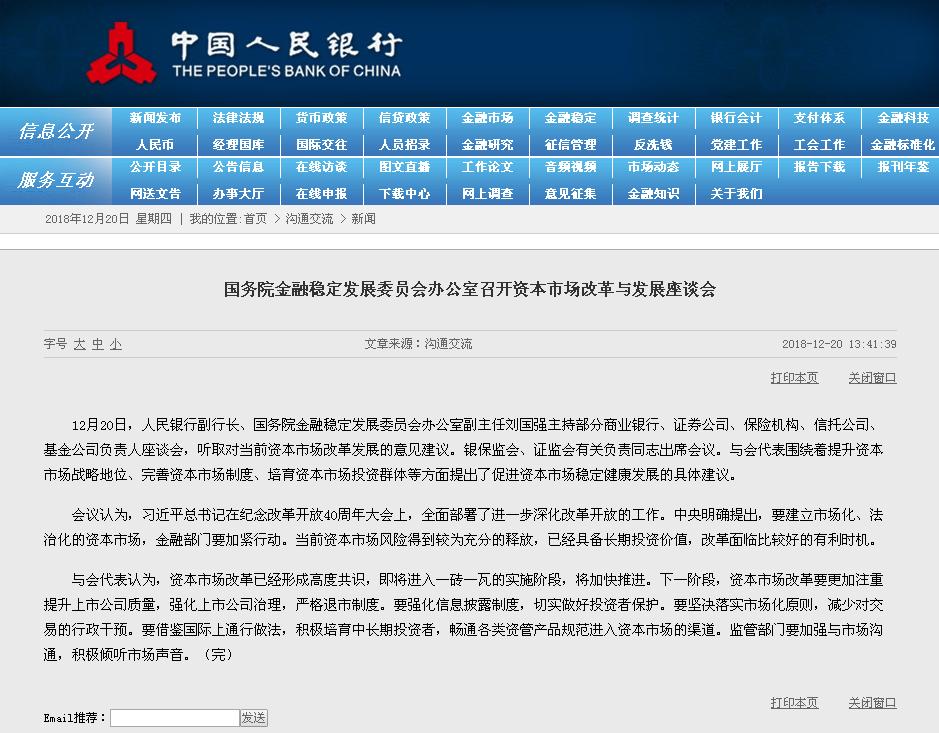Select 公告信息 in service navigation
939x733 pixels.
(x=238, y=167)
